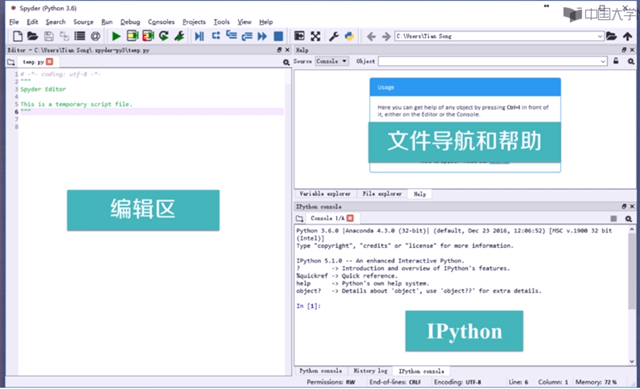Screen dimensions: 640x389
Task: Run the file with green play icon
Action: 116,36
